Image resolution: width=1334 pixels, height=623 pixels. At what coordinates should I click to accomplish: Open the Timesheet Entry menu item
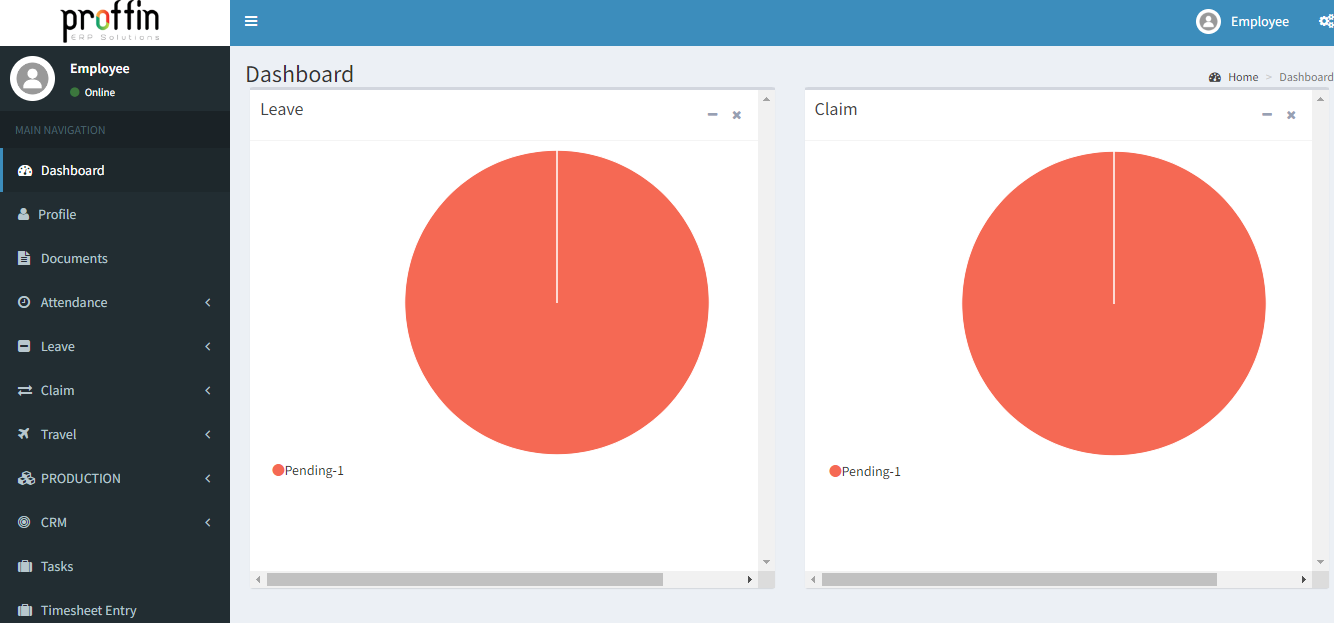(x=115, y=610)
